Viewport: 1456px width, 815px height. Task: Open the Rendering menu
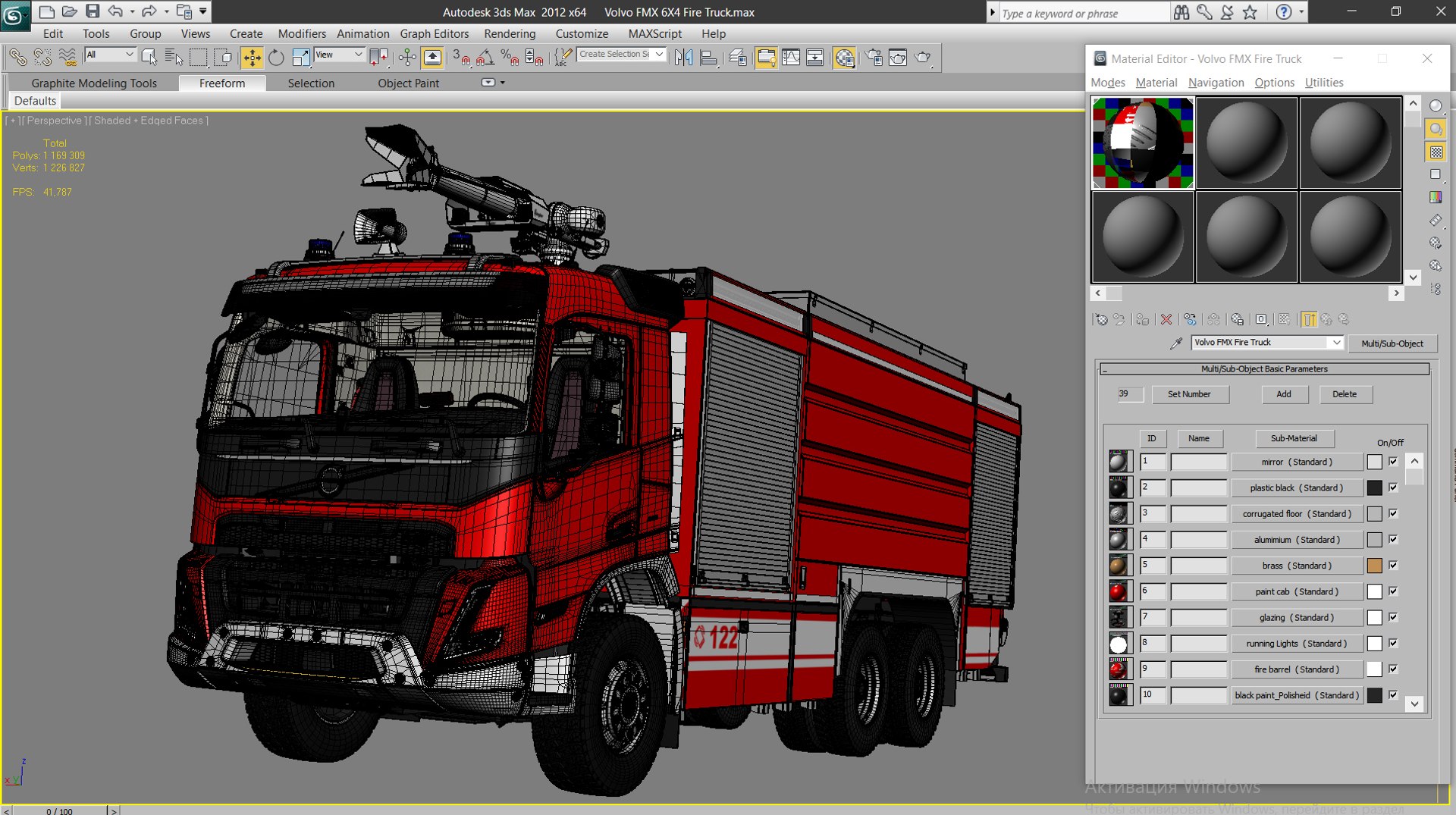(x=510, y=34)
